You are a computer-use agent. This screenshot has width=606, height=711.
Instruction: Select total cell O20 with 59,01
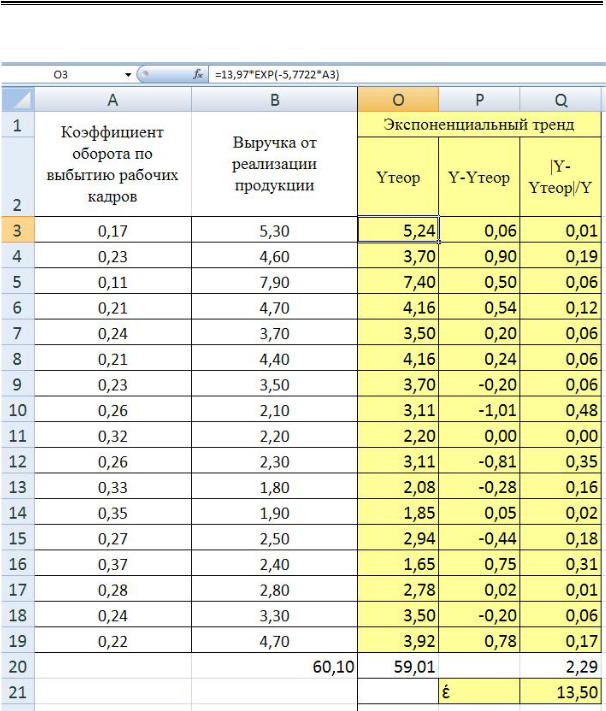pos(398,666)
